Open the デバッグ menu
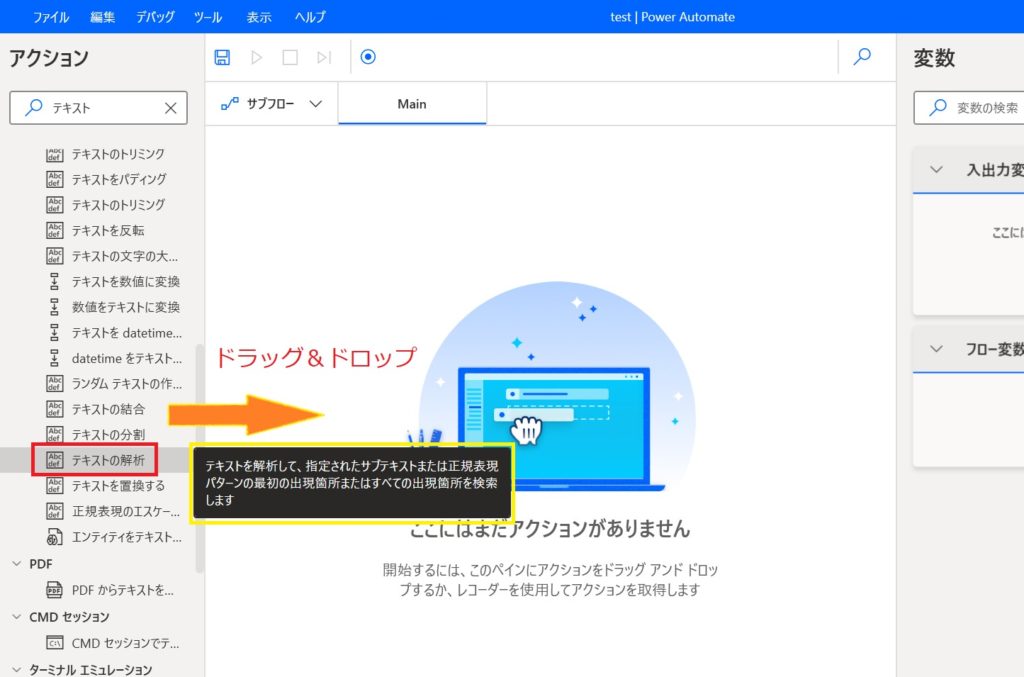This screenshot has width=1024, height=677. pyautogui.click(x=154, y=17)
